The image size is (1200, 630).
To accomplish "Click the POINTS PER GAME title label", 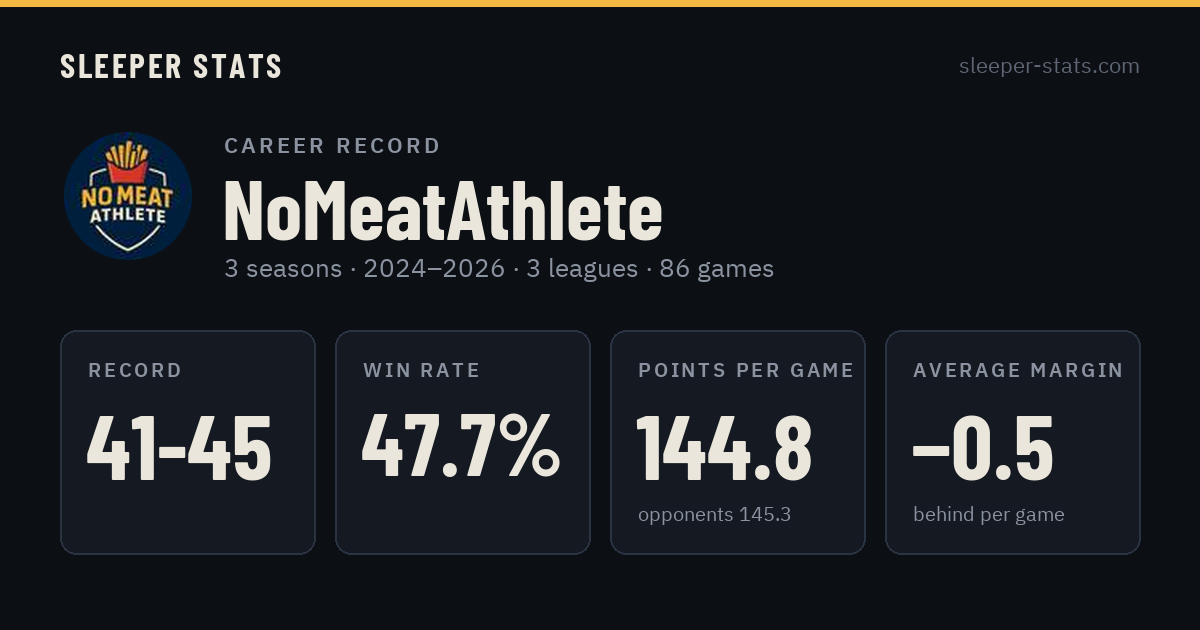I will coord(746,370).
